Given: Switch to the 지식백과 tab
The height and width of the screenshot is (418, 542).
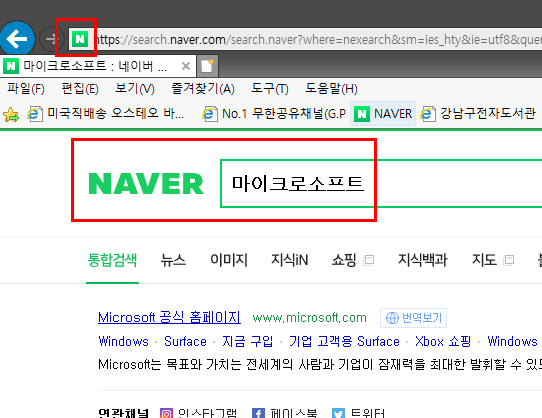Looking at the screenshot, I should tap(423, 260).
